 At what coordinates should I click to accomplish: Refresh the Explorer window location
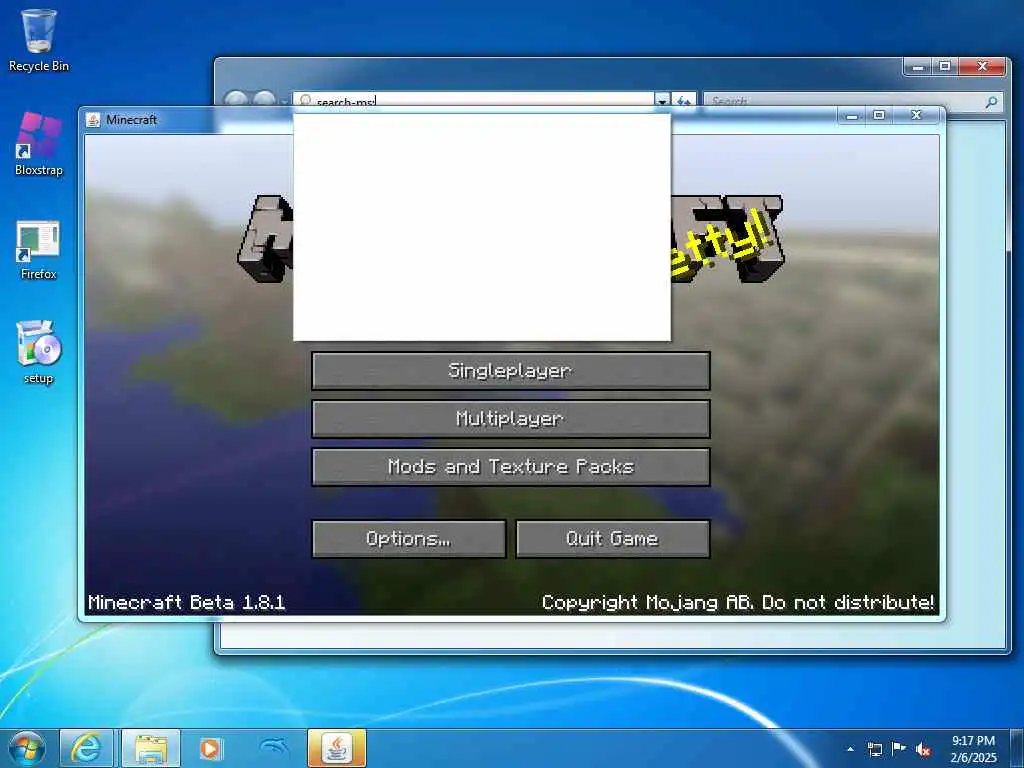[684, 101]
